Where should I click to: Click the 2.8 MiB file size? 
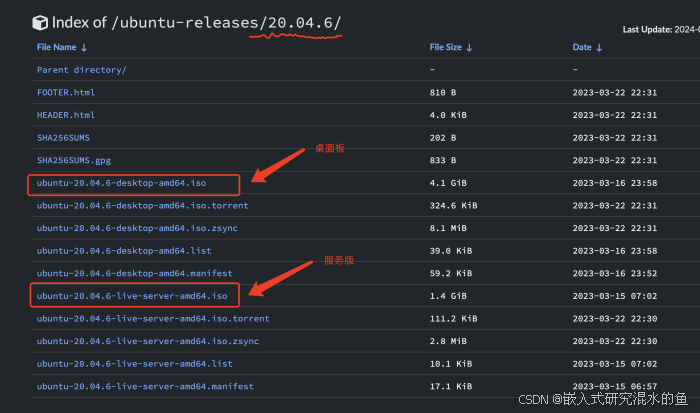pyautogui.click(x=448, y=341)
